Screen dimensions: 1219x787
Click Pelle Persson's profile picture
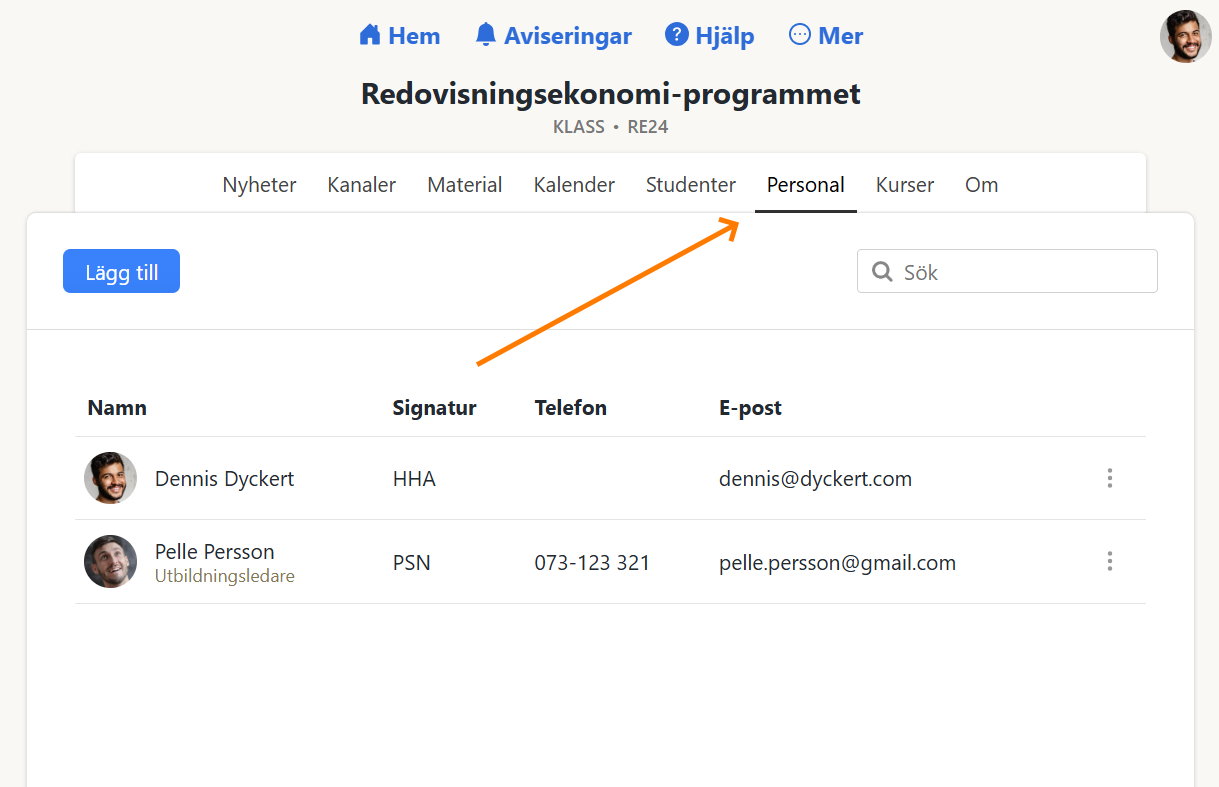[x=110, y=562]
